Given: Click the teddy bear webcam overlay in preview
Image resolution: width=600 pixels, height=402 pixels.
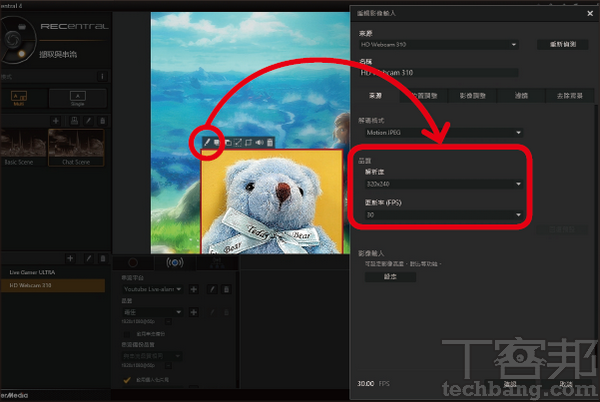Looking at the screenshot, I should pyautogui.click(x=272, y=201).
